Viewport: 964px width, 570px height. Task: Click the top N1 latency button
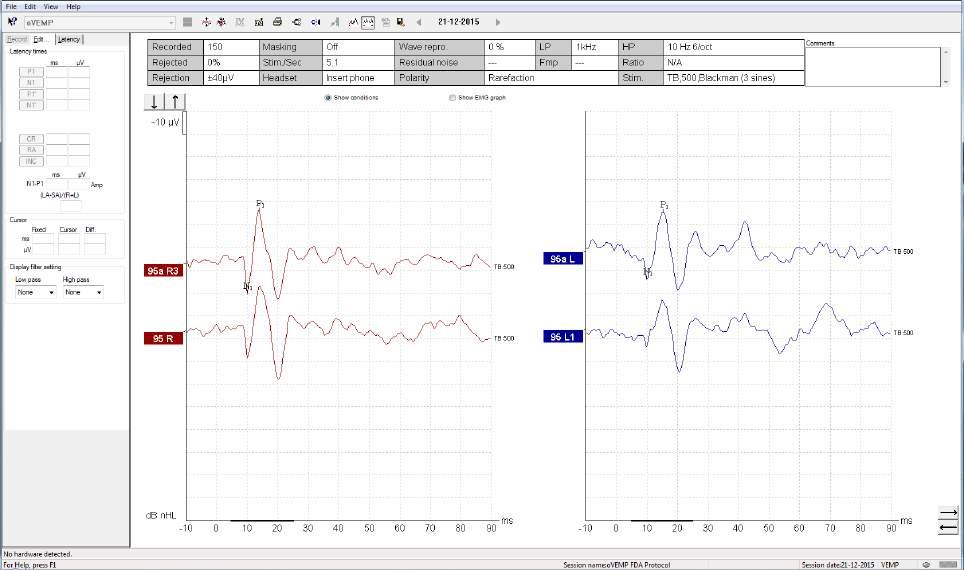(x=31, y=82)
